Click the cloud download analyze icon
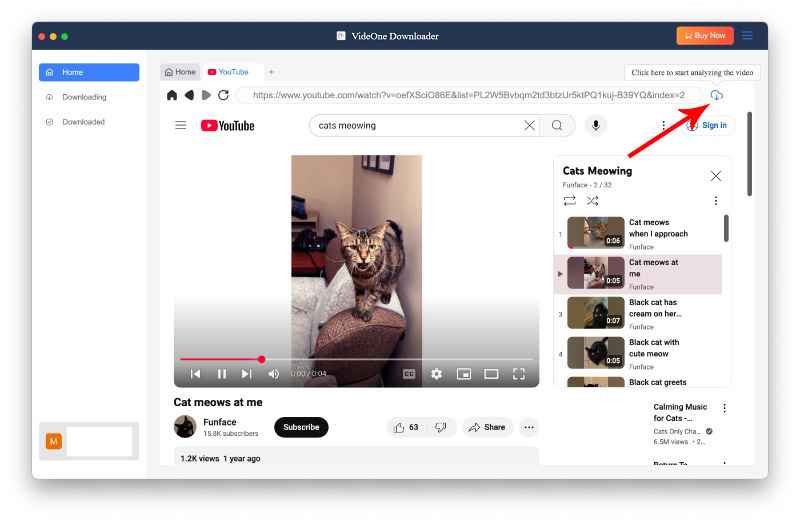The height and width of the screenshot is (521, 800). pos(717,95)
